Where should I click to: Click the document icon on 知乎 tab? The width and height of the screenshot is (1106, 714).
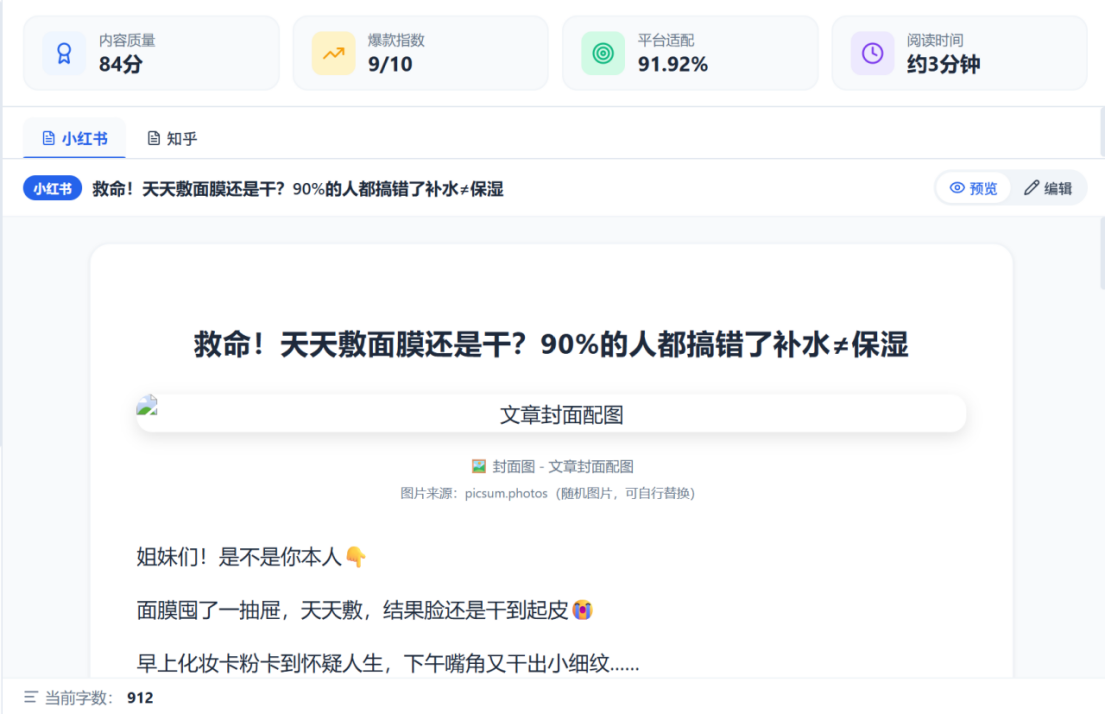pyautogui.click(x=153, y=138)
